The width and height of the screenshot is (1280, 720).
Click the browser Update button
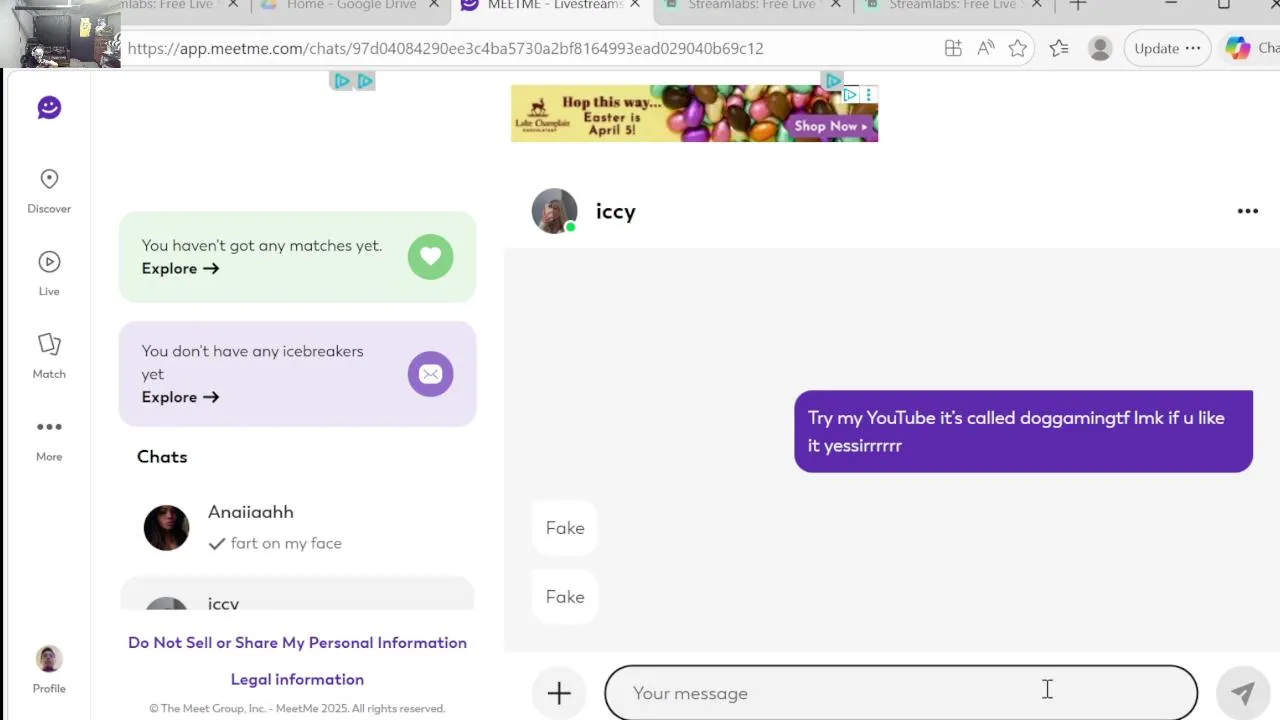1167,48
